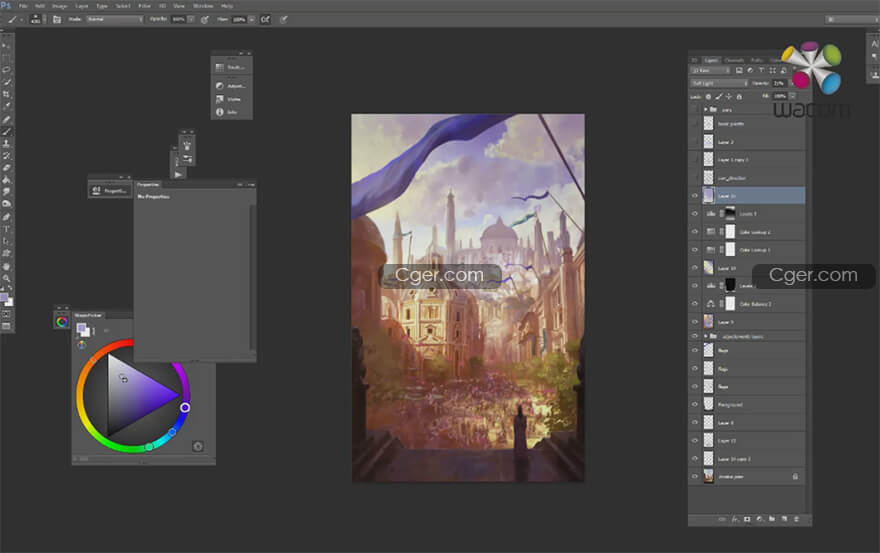Select the Pen tool
880x553 pixels.
6,217
